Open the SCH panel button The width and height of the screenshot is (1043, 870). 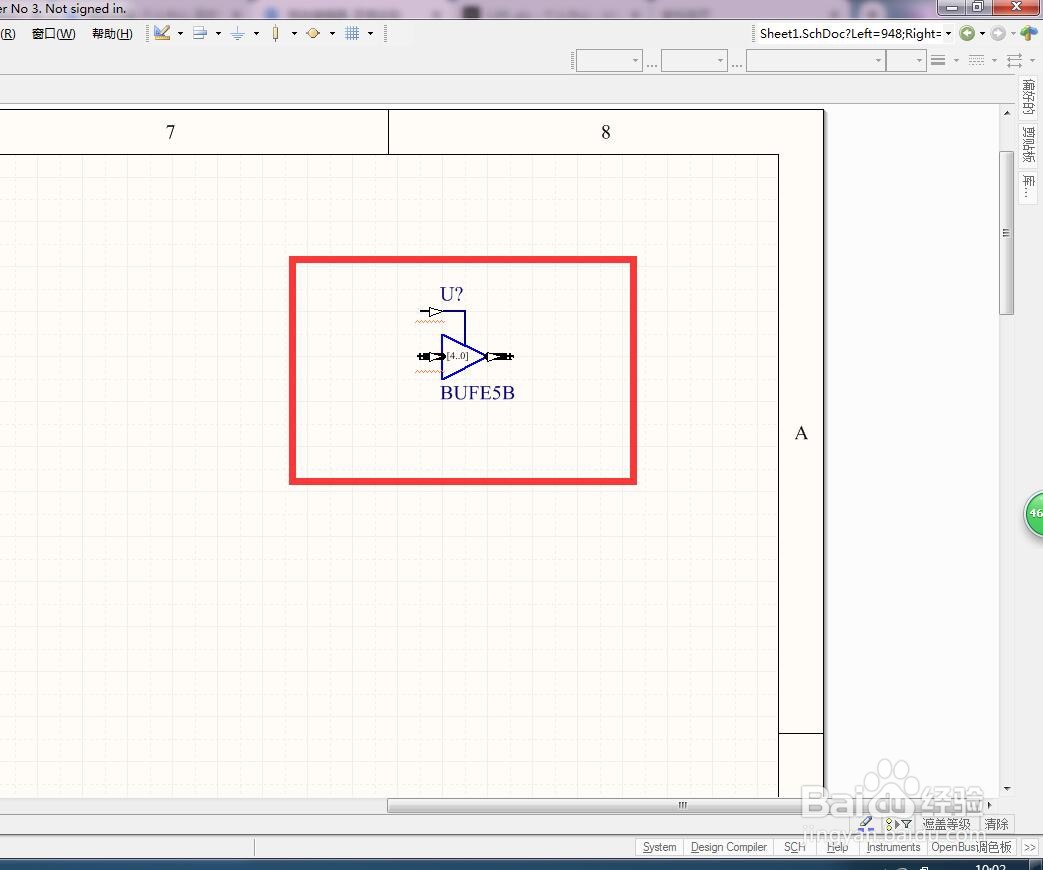794,847
